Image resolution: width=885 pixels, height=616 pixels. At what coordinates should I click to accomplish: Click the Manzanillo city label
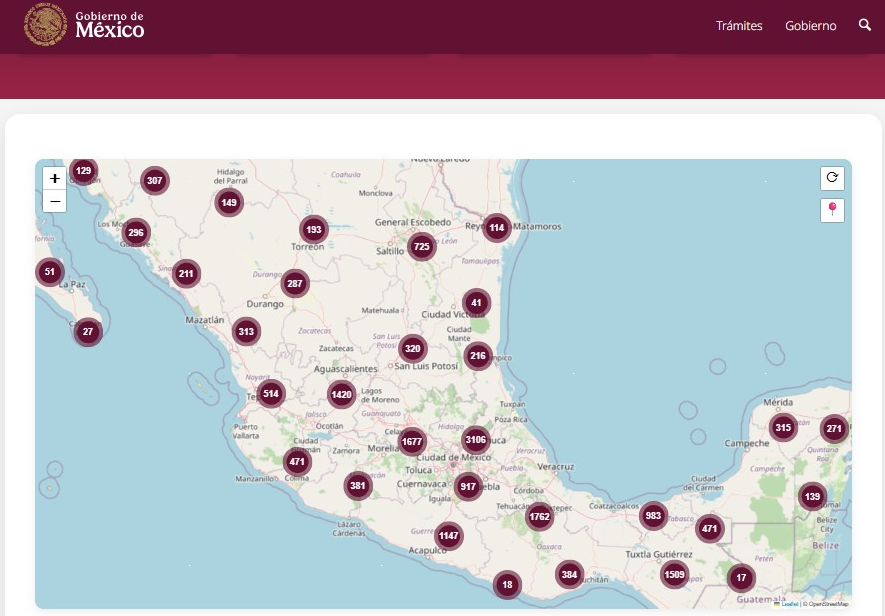coord(255,479)
